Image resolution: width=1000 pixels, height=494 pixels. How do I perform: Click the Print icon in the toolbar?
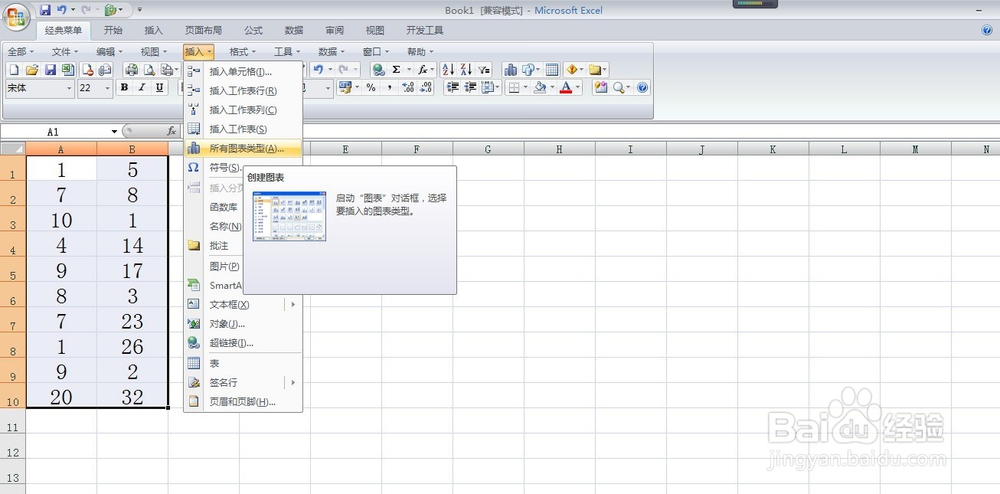click(131, 70)
